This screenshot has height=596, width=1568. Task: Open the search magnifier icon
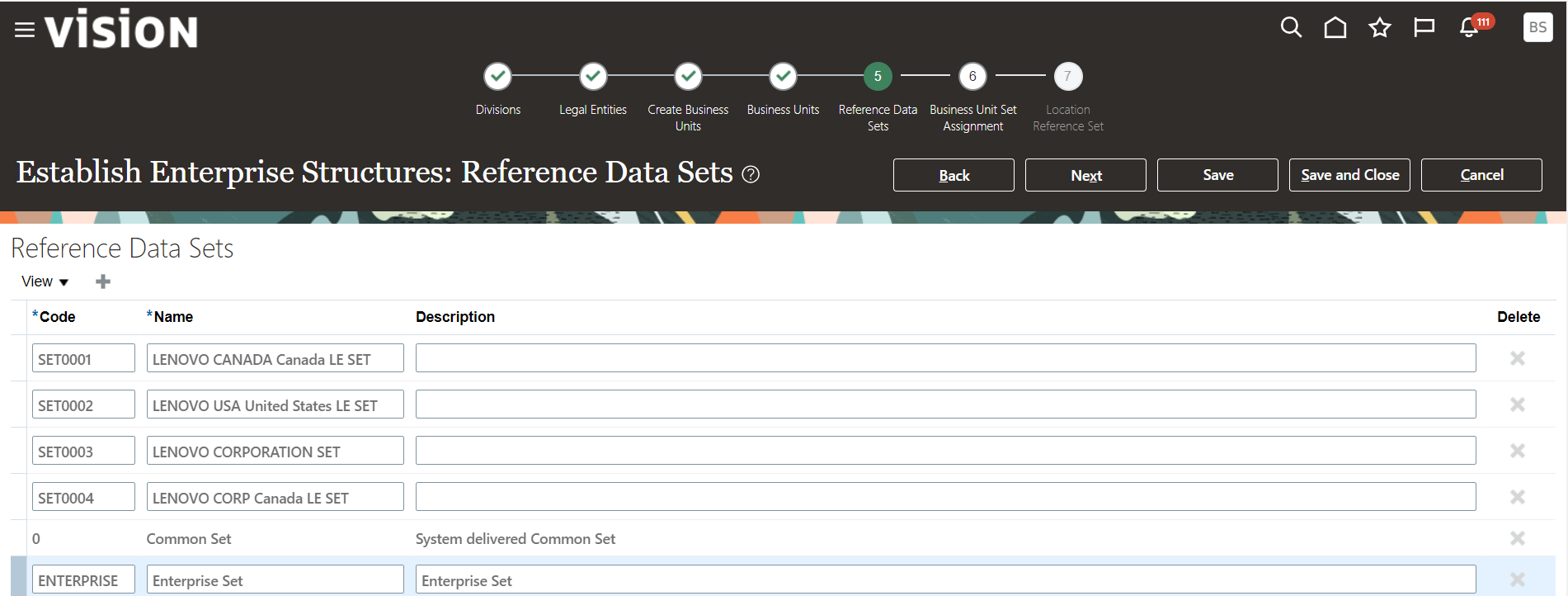click(x=1291, y=28)
